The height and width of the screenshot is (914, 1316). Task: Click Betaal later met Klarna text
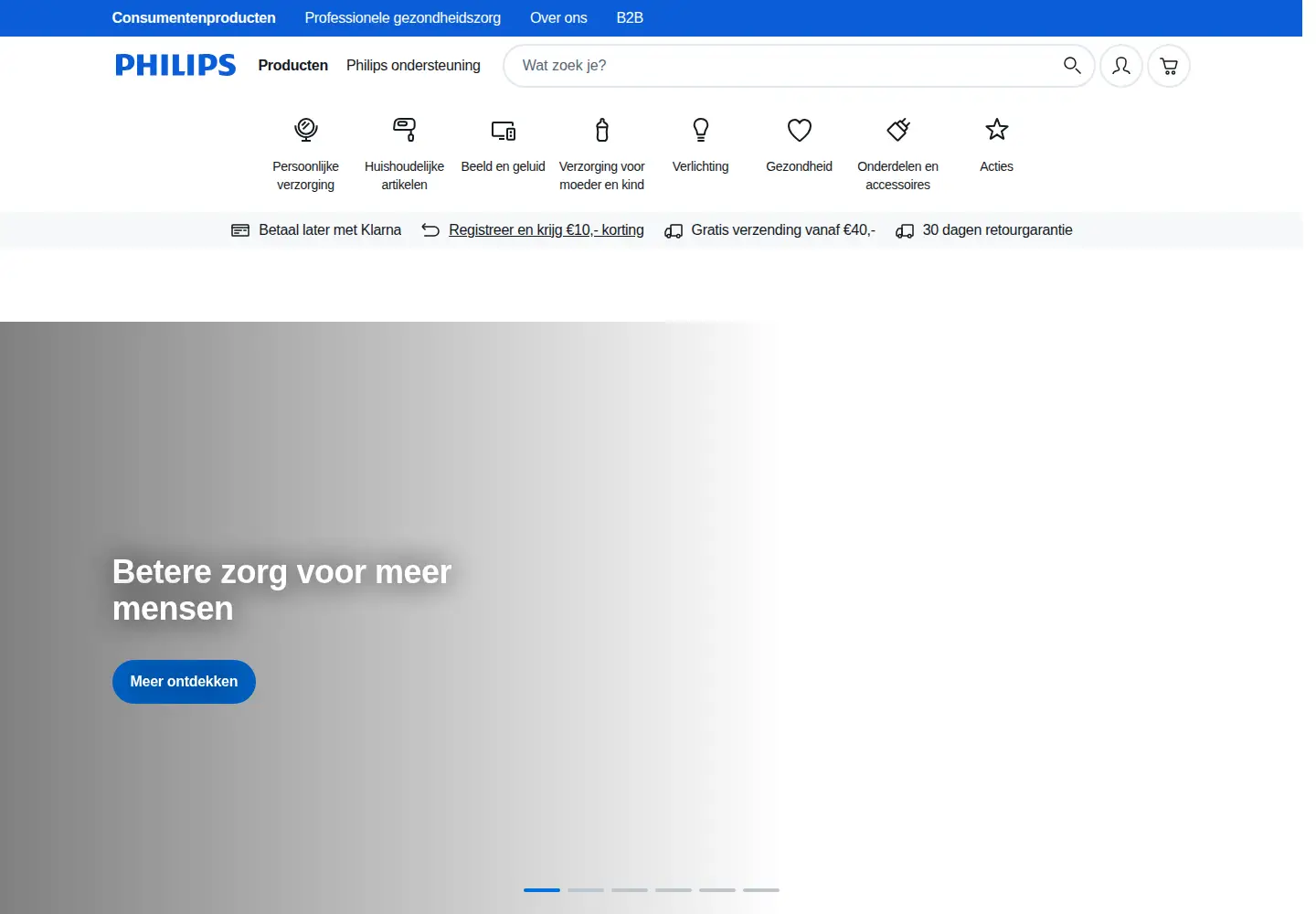coord(330,230)
